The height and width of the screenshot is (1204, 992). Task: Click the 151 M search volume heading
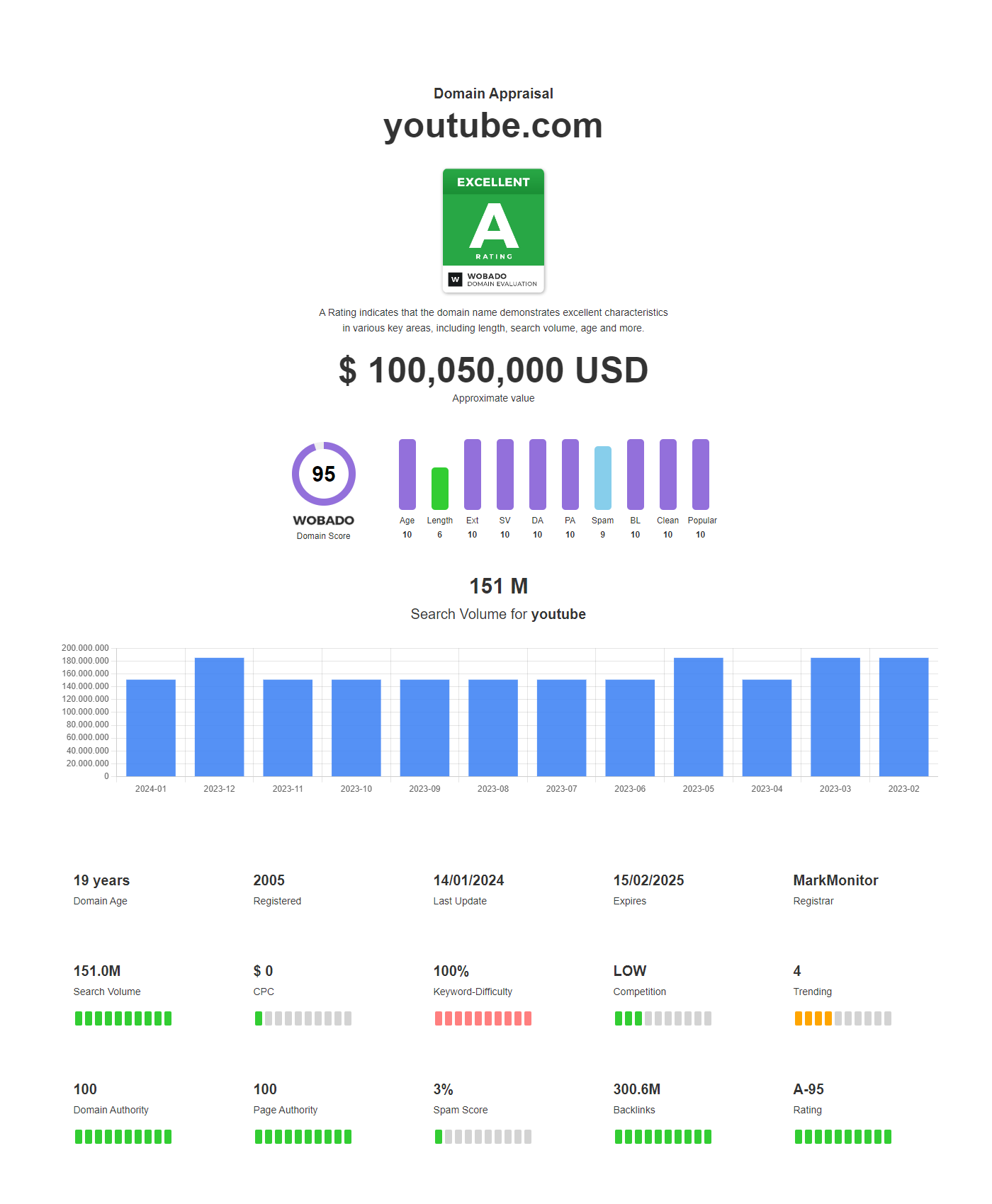tap(499, 586)
